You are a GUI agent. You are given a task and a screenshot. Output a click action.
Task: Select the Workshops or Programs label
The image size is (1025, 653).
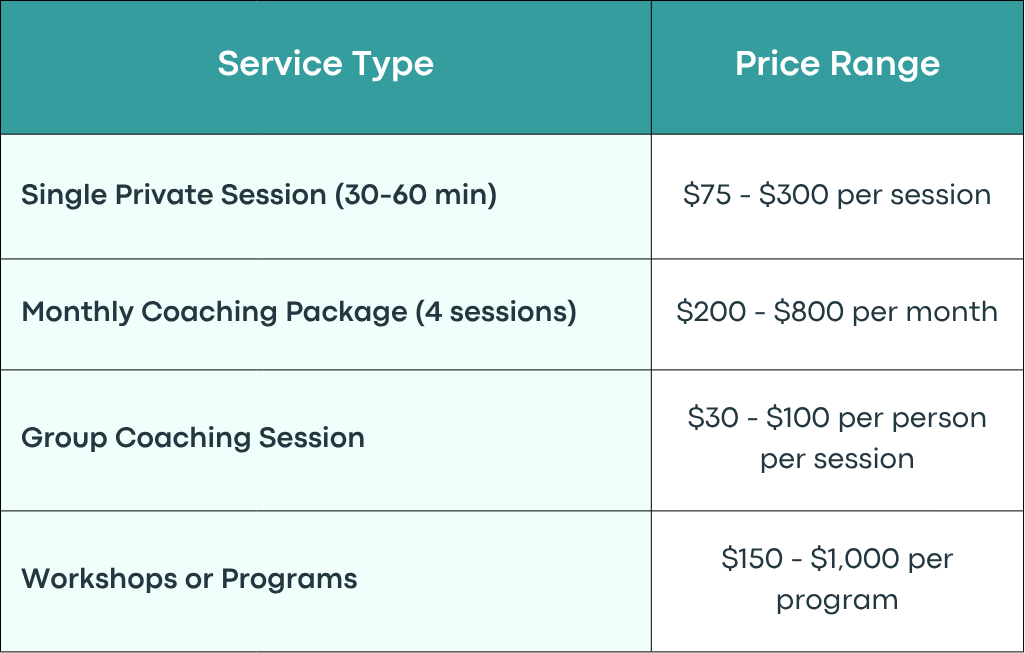pos(189,579)
